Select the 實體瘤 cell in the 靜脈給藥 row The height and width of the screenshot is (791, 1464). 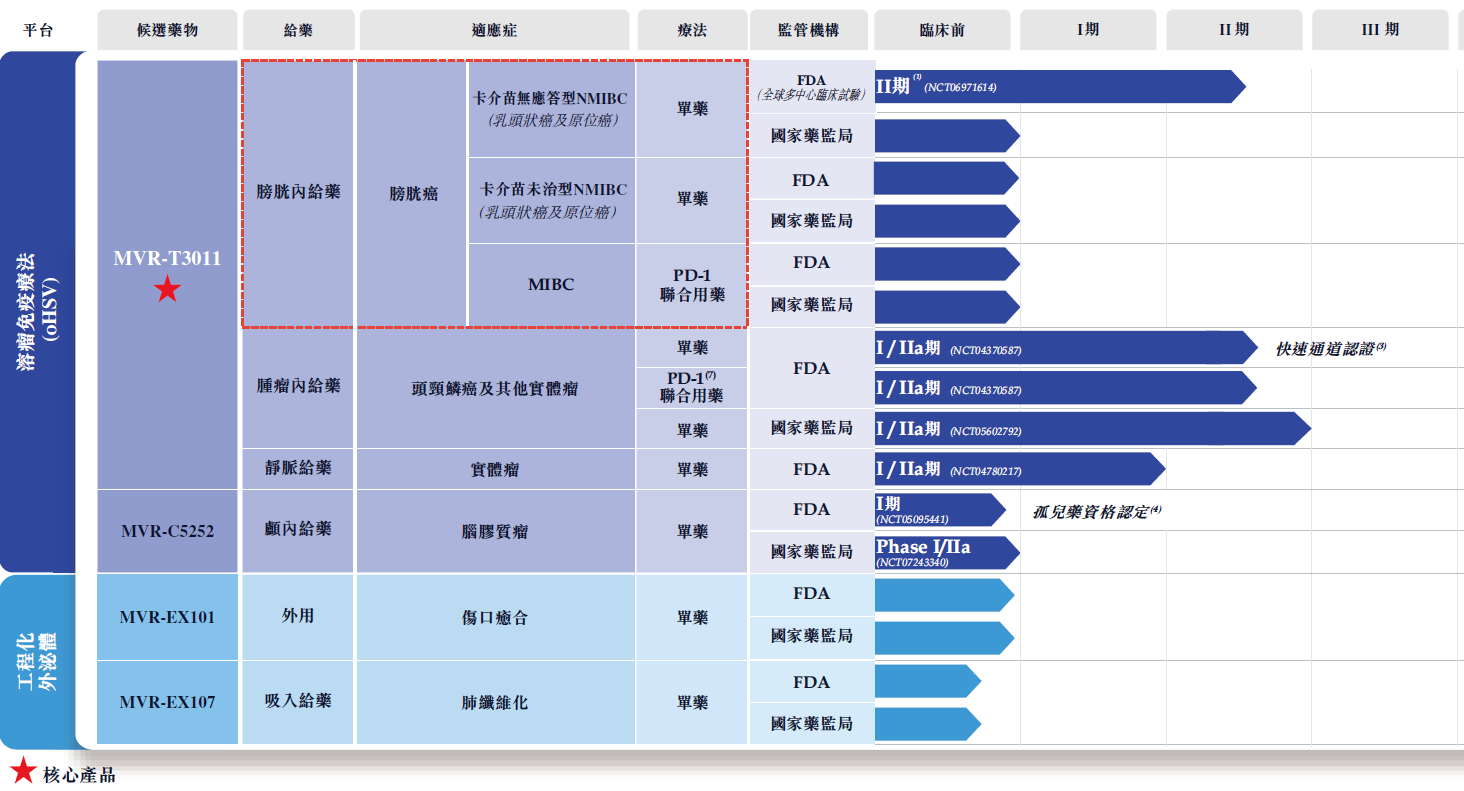coord(496,469)
